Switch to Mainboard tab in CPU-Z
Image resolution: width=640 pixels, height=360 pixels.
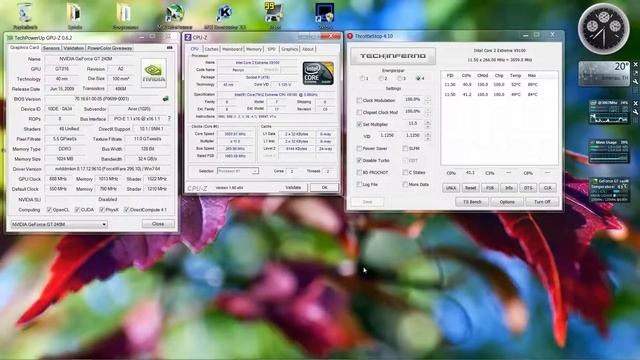point(232,49)
